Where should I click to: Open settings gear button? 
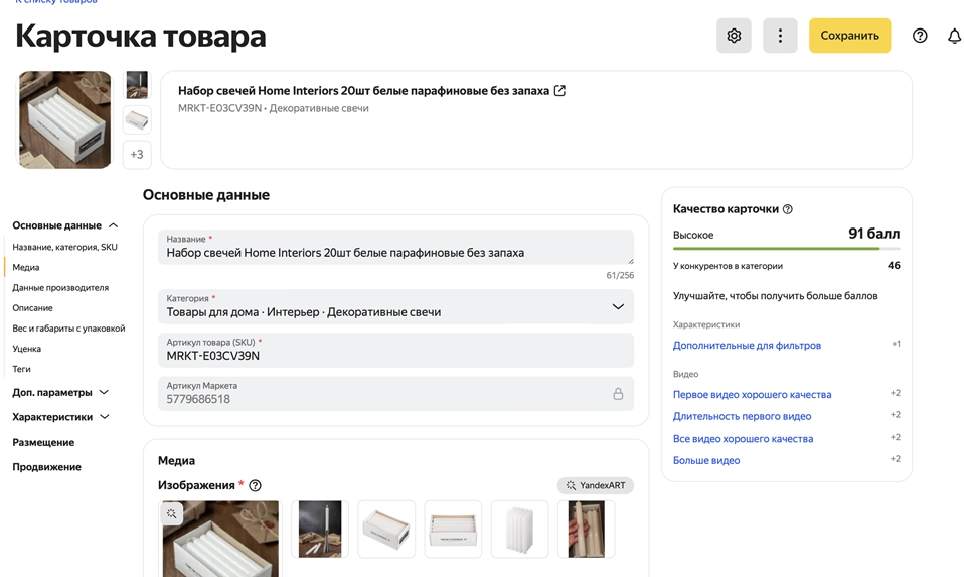point(734,36)
